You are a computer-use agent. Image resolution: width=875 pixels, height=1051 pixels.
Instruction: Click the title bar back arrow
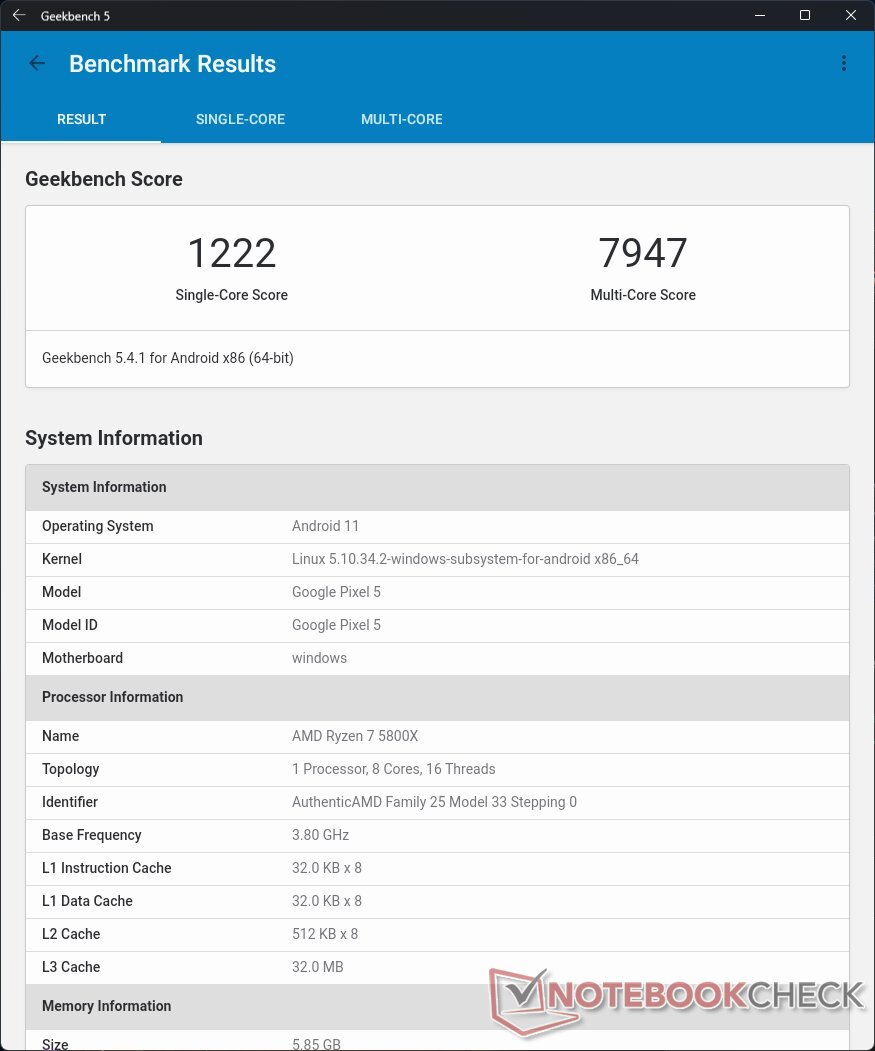pyautogui.click(x=19, y=15)
